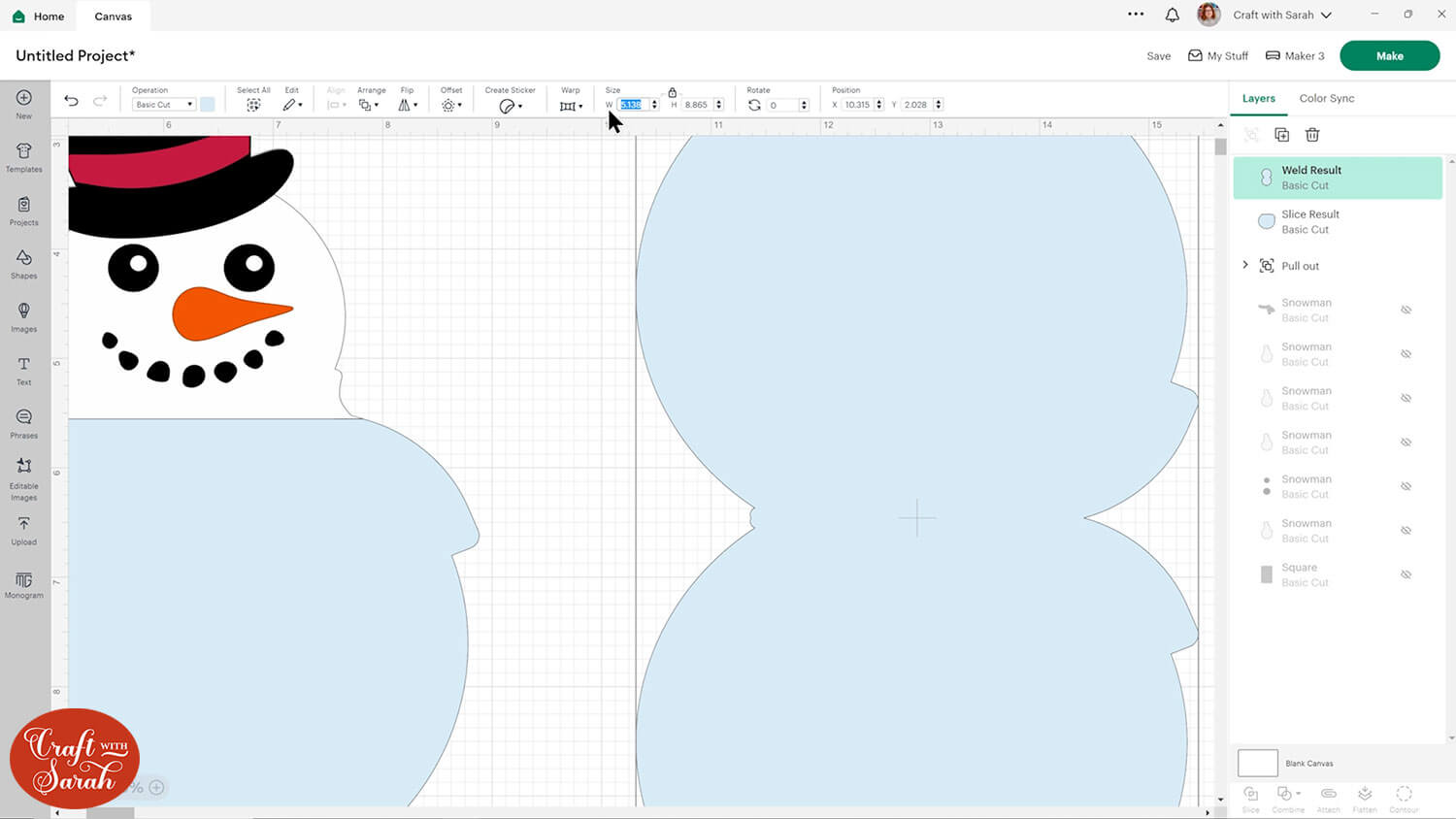Image resolution: width=1456 pixels, height=819 pixels.
Task: Open the Operation Basic Cut dropdown
Action: (163, 105)
